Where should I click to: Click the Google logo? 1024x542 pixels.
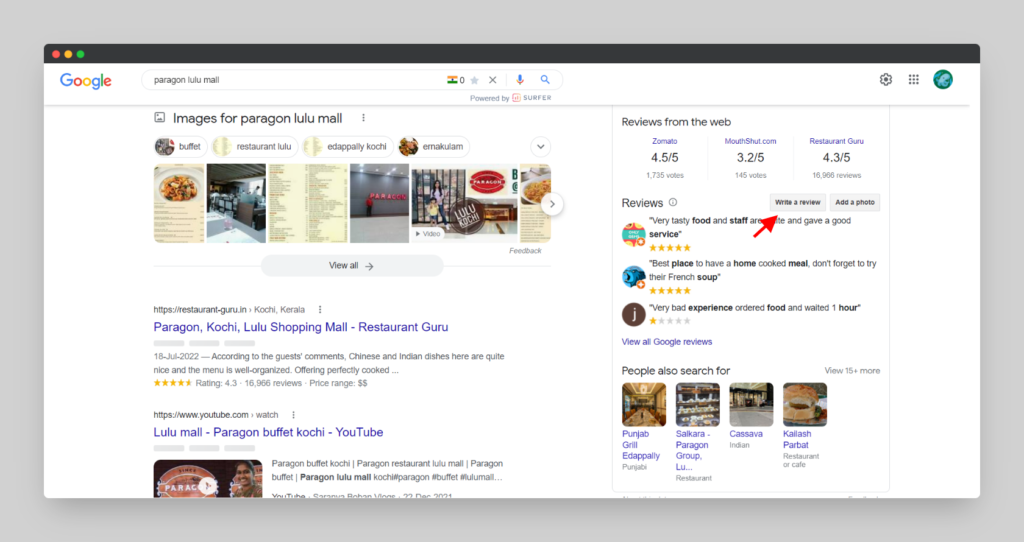[x=86, y=80]
